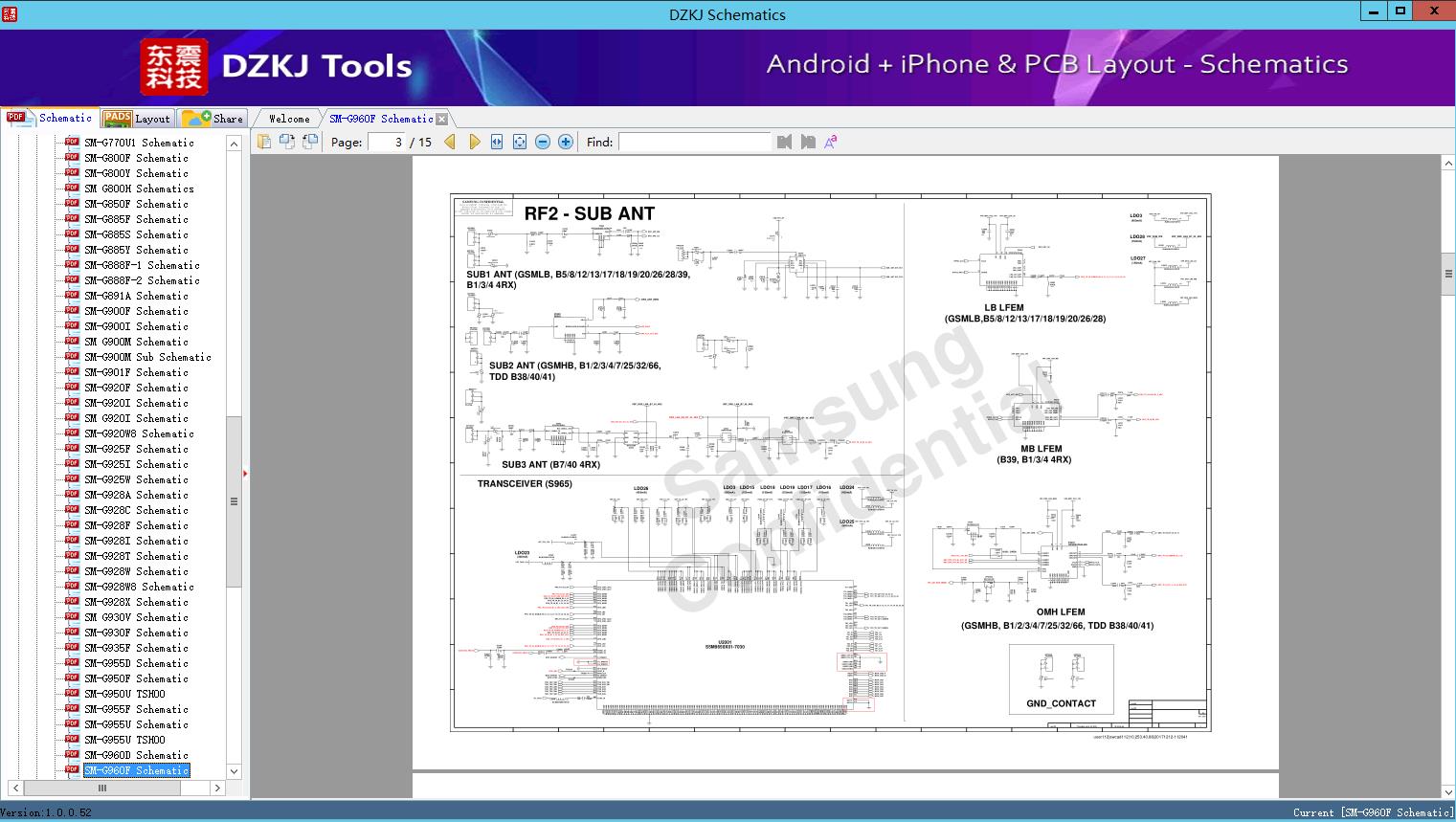Open SM-G930F Schematic in the tree

tap(136, 633)
